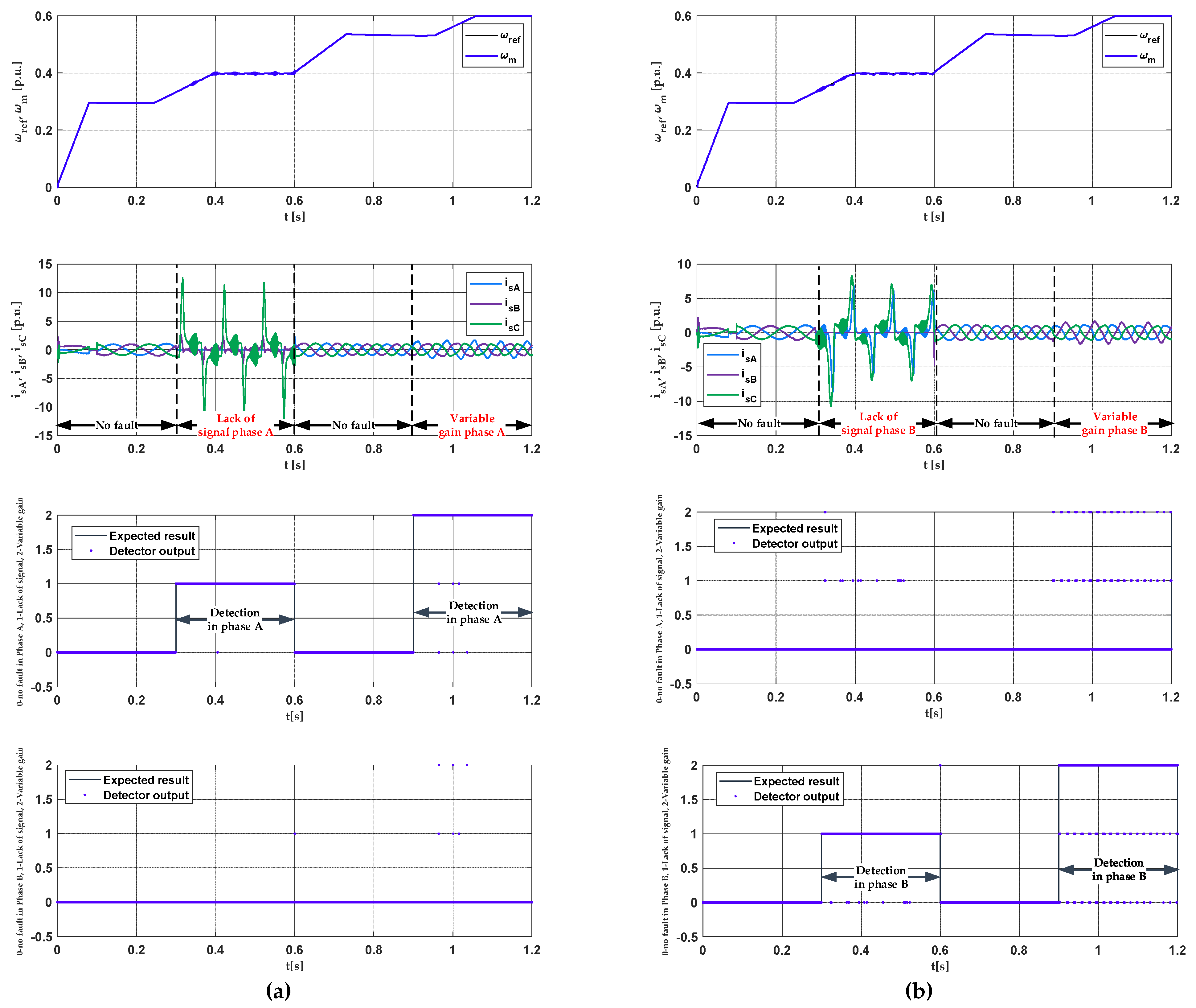Click the ωref legend entry in the top-left plot
Image resolution: width=1196 pixels, height=1008 pixels.
[x=494, y=36]
